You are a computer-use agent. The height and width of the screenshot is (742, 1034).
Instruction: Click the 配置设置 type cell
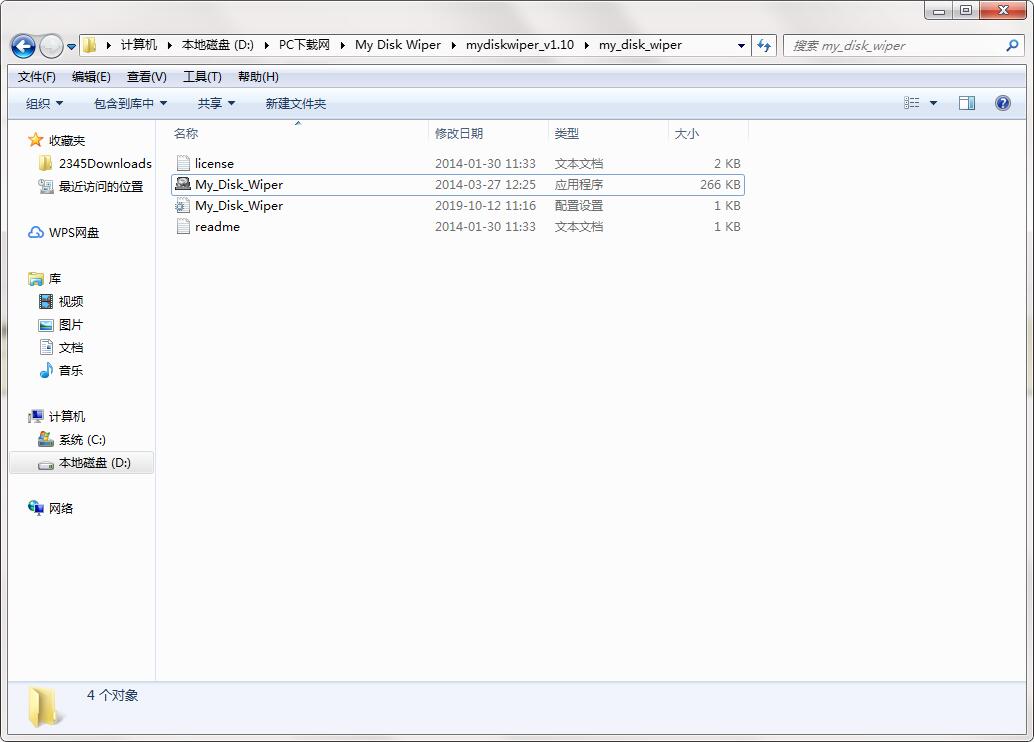pyautogui.click(x=579, y=206)
